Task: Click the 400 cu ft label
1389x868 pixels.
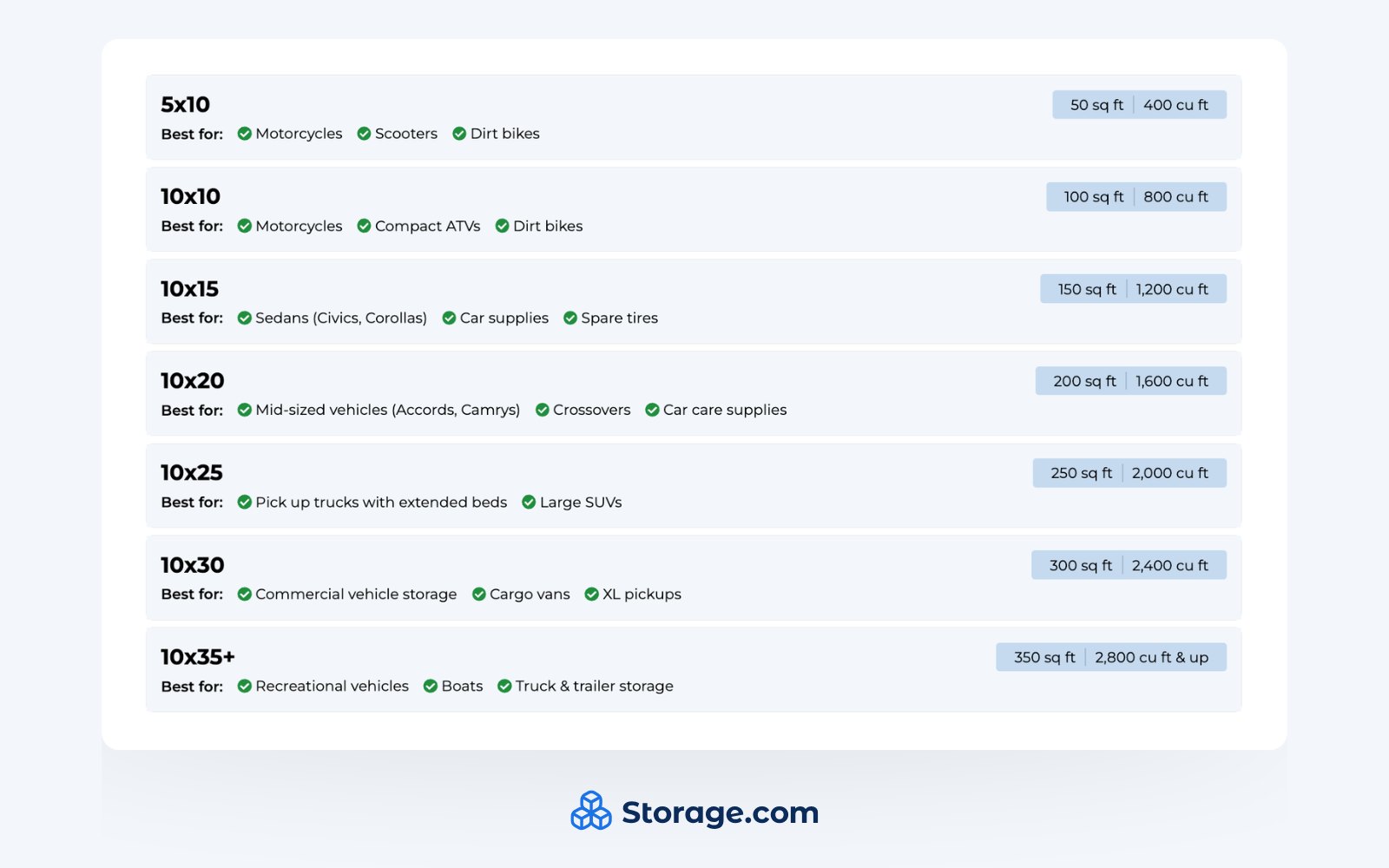Action: 1175,105
